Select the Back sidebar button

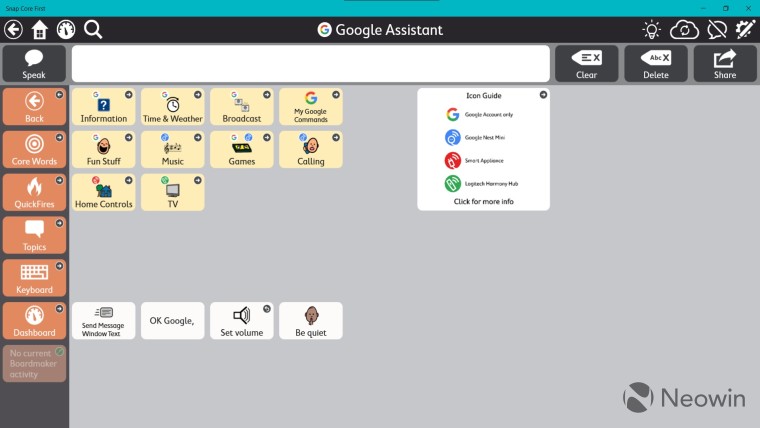click(34, 107)
